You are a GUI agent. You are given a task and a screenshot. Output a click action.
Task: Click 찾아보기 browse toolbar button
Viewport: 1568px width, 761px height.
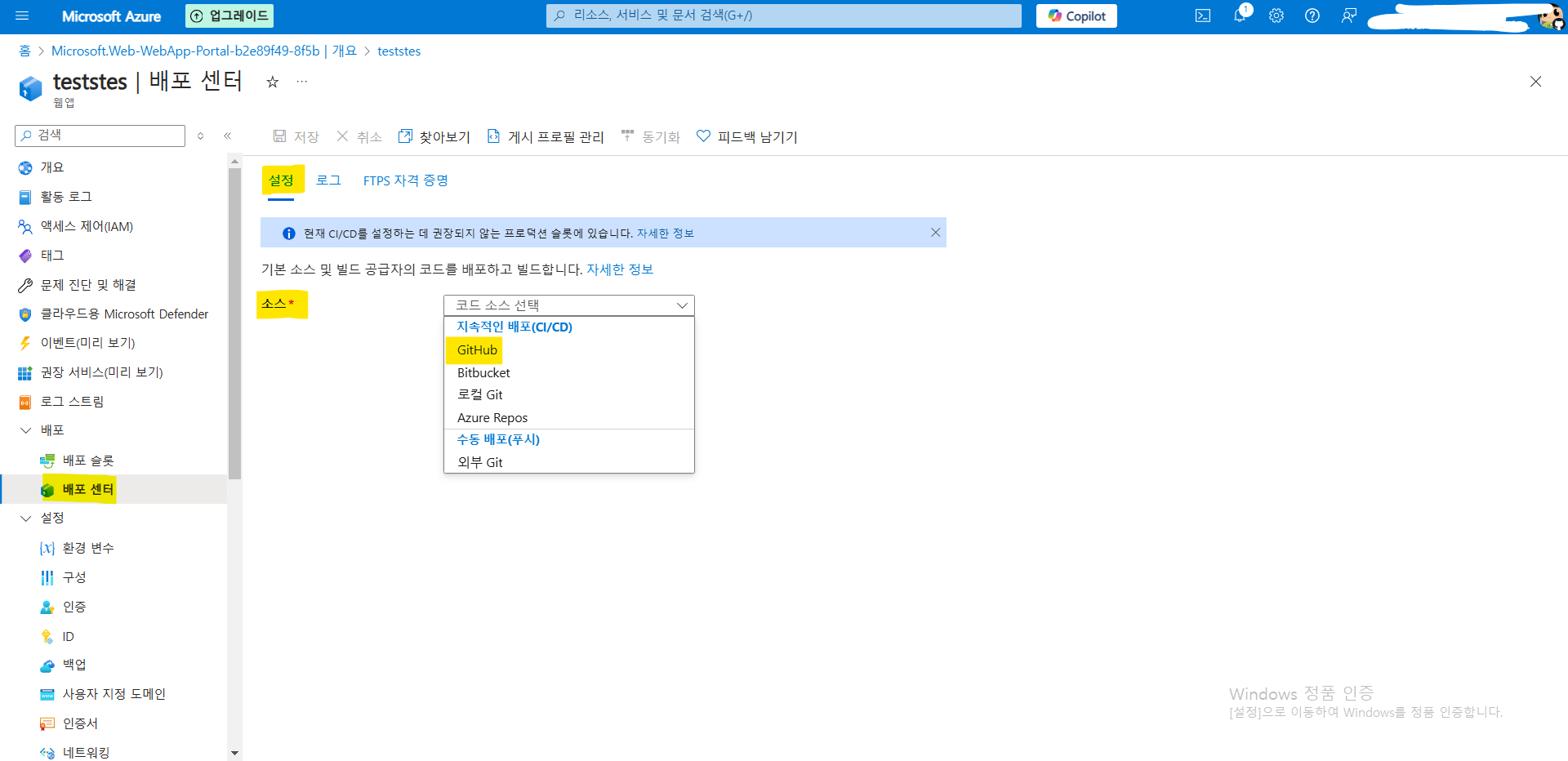[x=434, y=136]
